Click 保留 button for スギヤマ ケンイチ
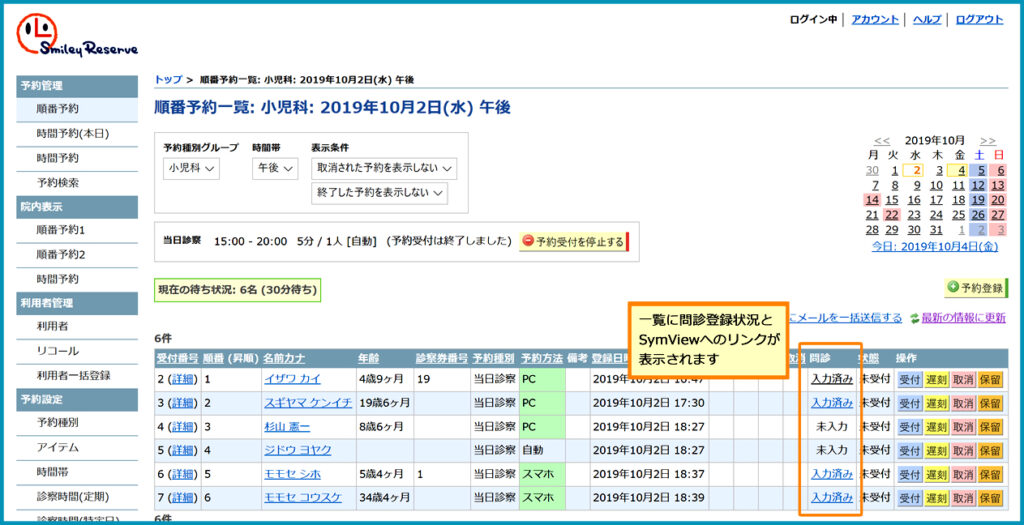 tap(989, 403)
